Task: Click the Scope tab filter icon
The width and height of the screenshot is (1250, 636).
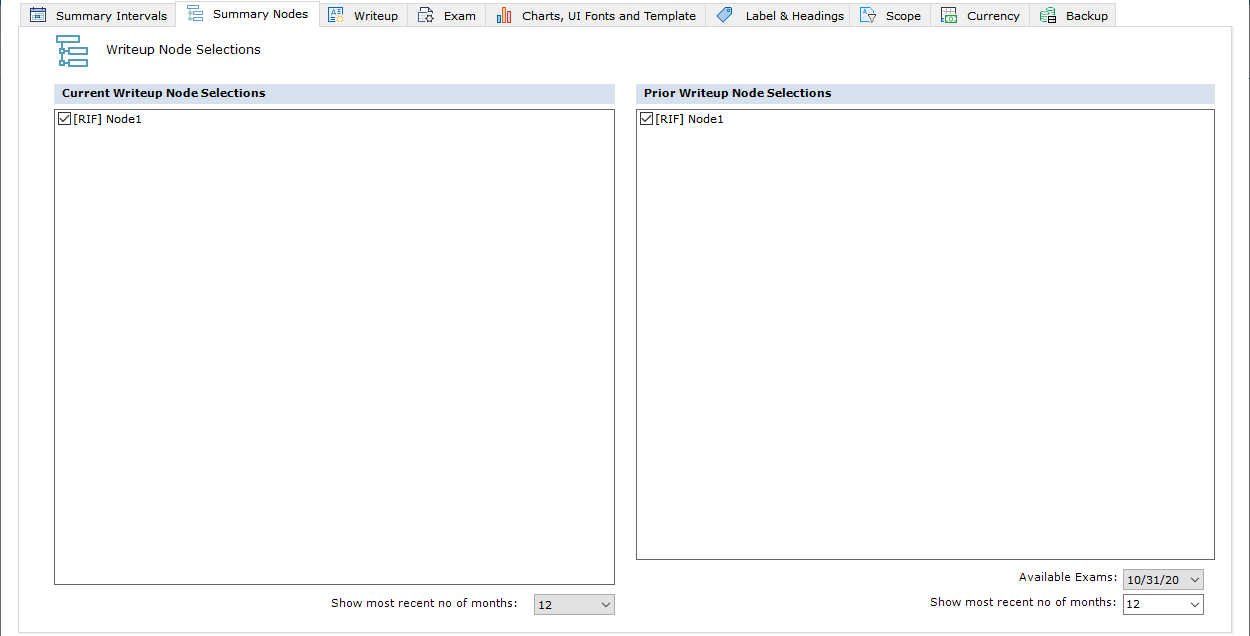Action: point(868,15)
